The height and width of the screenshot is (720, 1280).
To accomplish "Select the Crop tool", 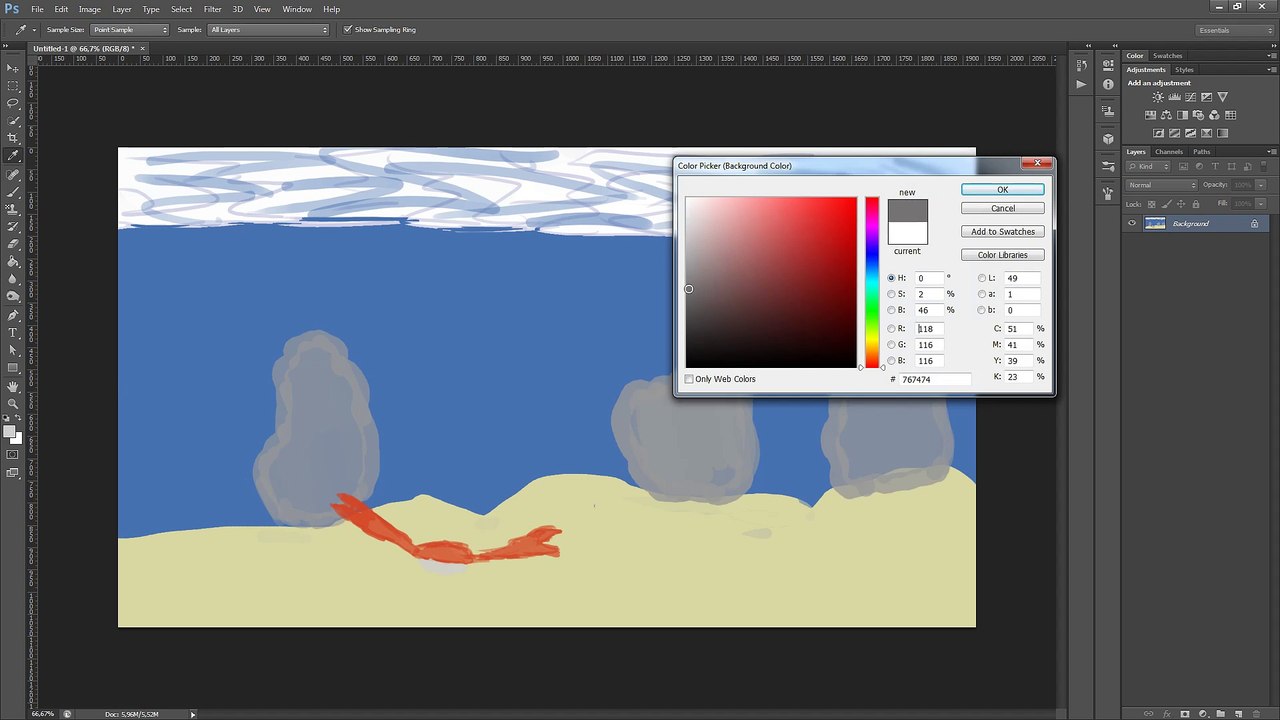I will pos(13,138).
